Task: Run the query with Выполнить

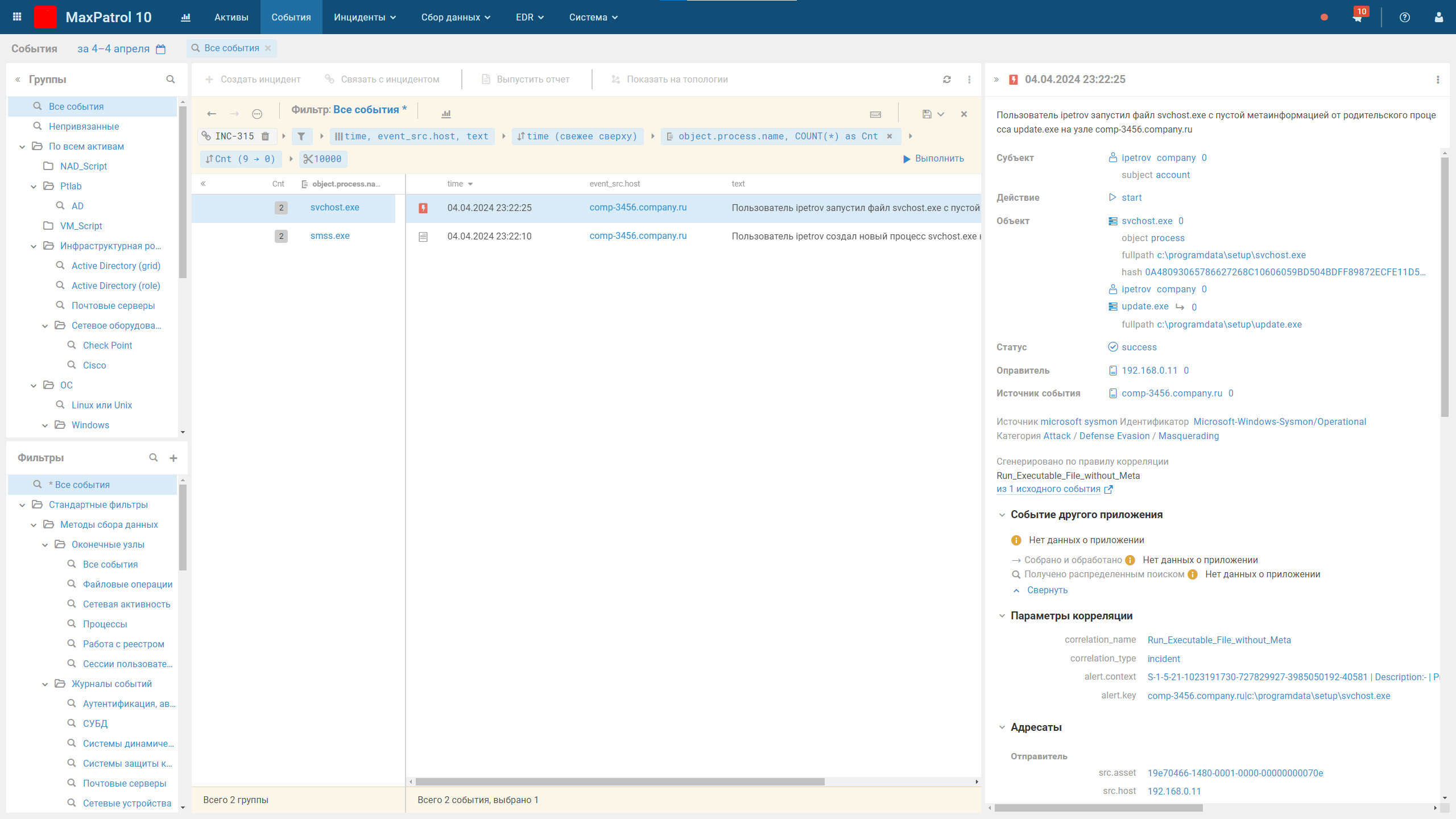Action: point(934,159)
